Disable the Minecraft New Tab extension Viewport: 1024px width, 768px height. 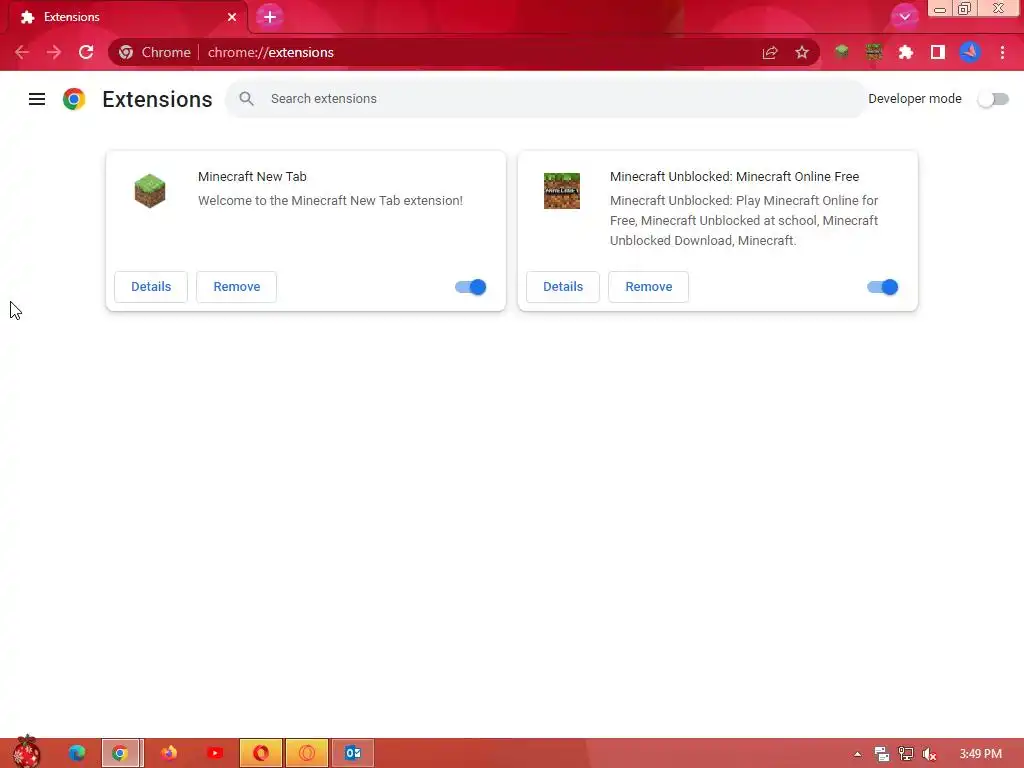pyautogui.click(x=471, y=287)
